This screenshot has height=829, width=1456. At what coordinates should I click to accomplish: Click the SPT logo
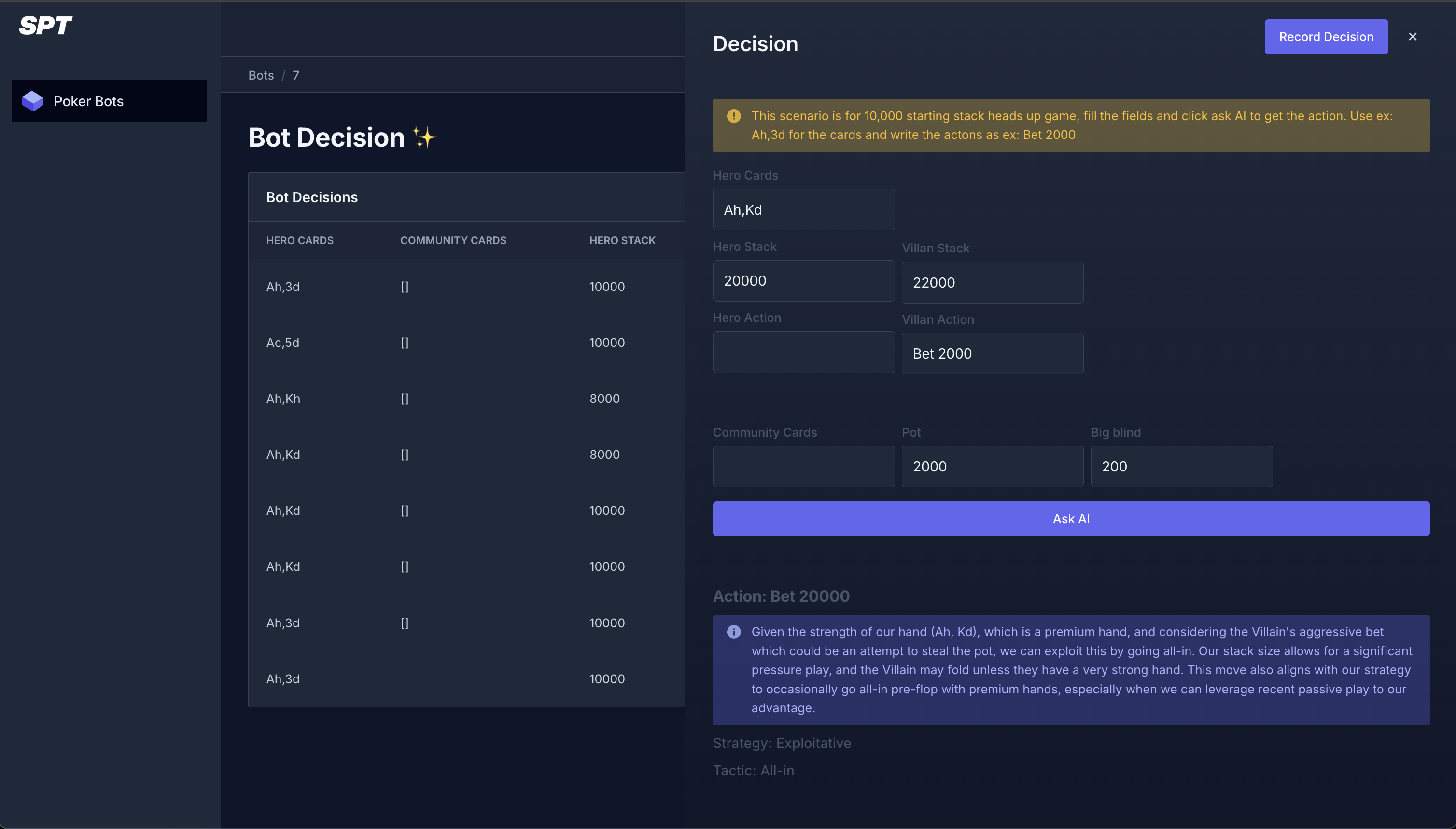45,26
